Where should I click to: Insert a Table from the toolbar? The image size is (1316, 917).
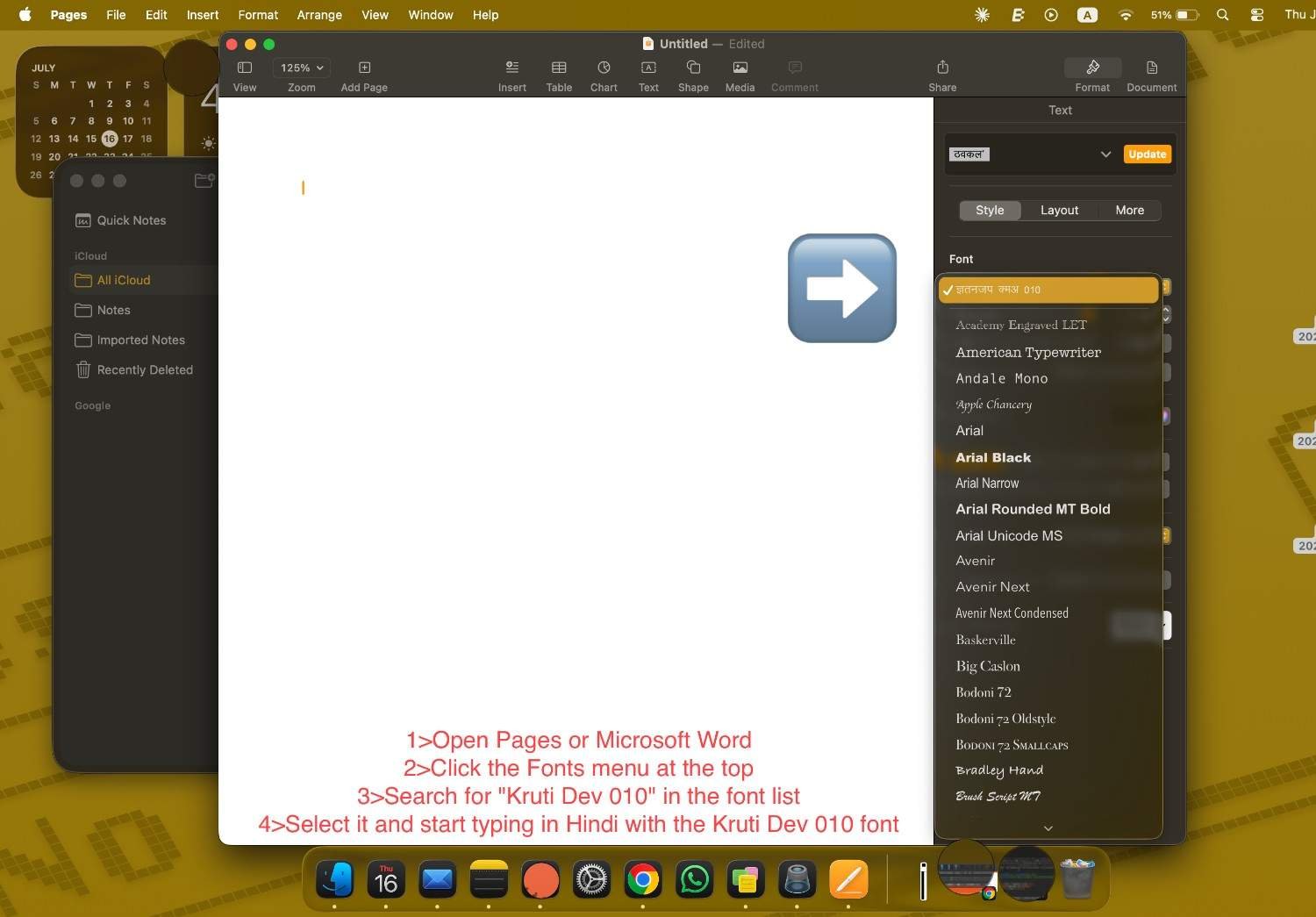[x=559, y=68]
